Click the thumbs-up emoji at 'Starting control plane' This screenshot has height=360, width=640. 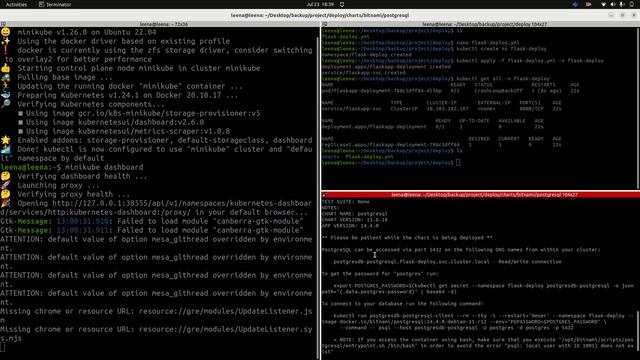tap(5, 68)
